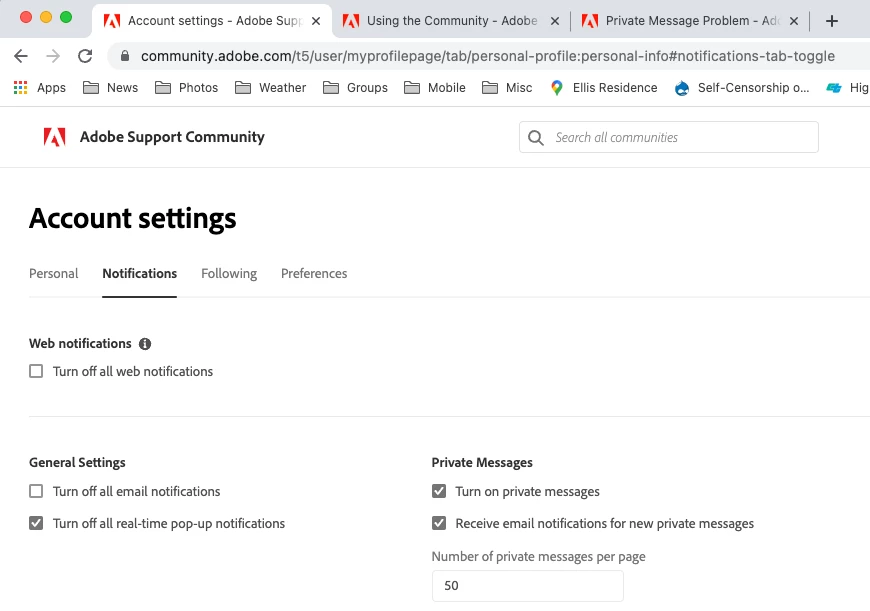Screen dimensions: 870x611
Task: Click the lock icon in address bar
Action: click(x=125, y=56)
